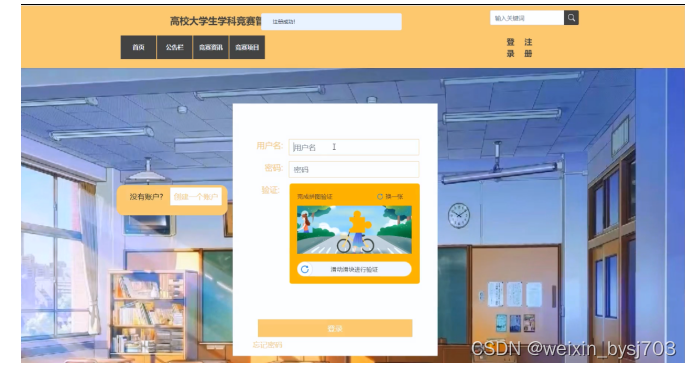Open the 公告栏 nav item
Image resolution: width=692 pixels, height=369 pixels.
tap(175, 47)
